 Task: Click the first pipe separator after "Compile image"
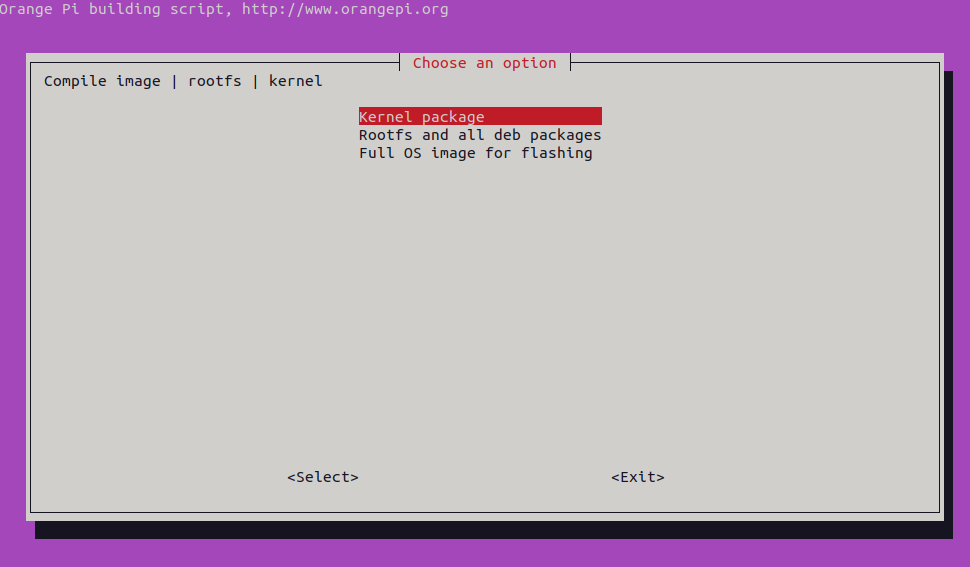tap(175, 81)
